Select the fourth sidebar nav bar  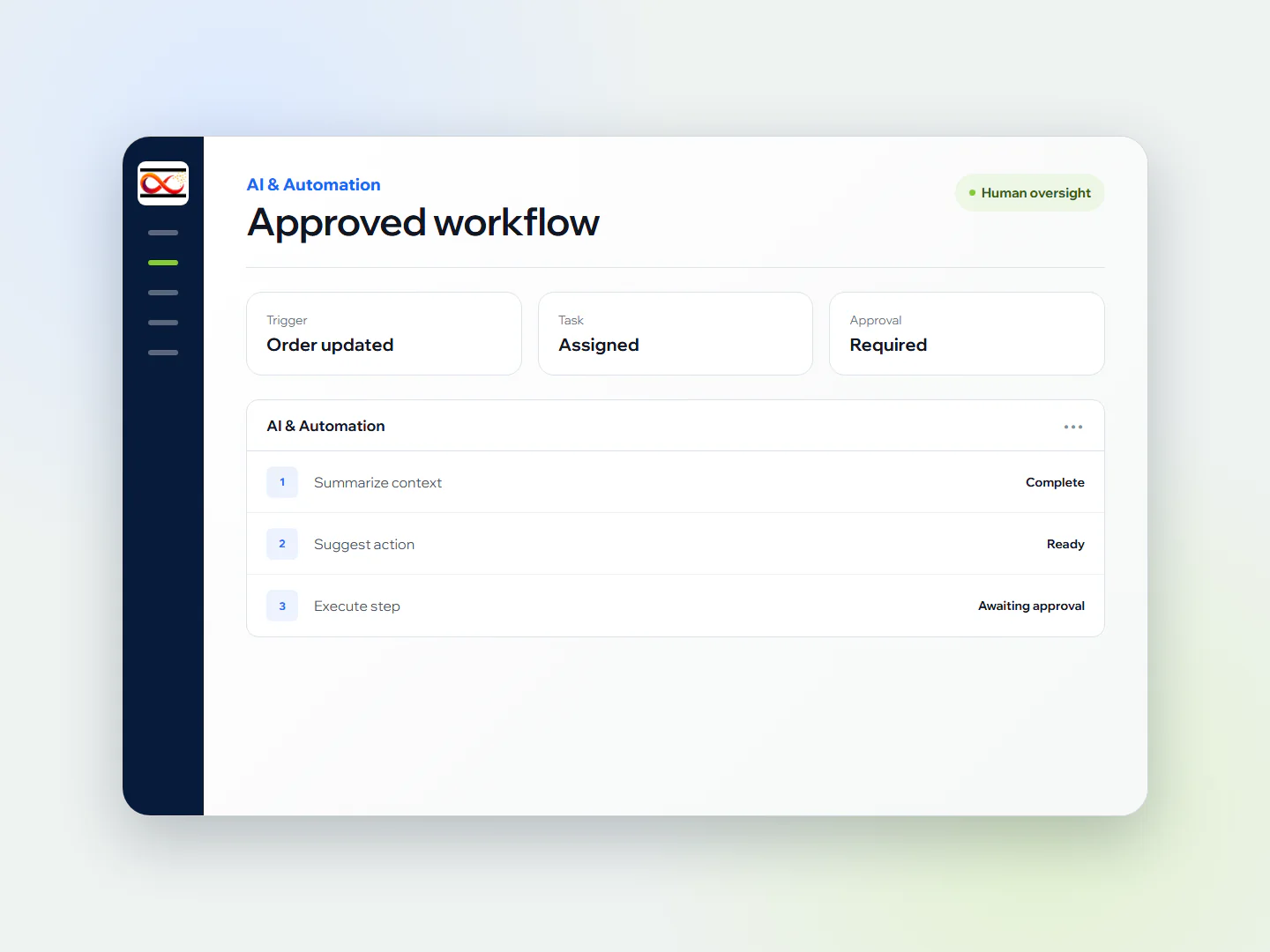coord(163,323)
